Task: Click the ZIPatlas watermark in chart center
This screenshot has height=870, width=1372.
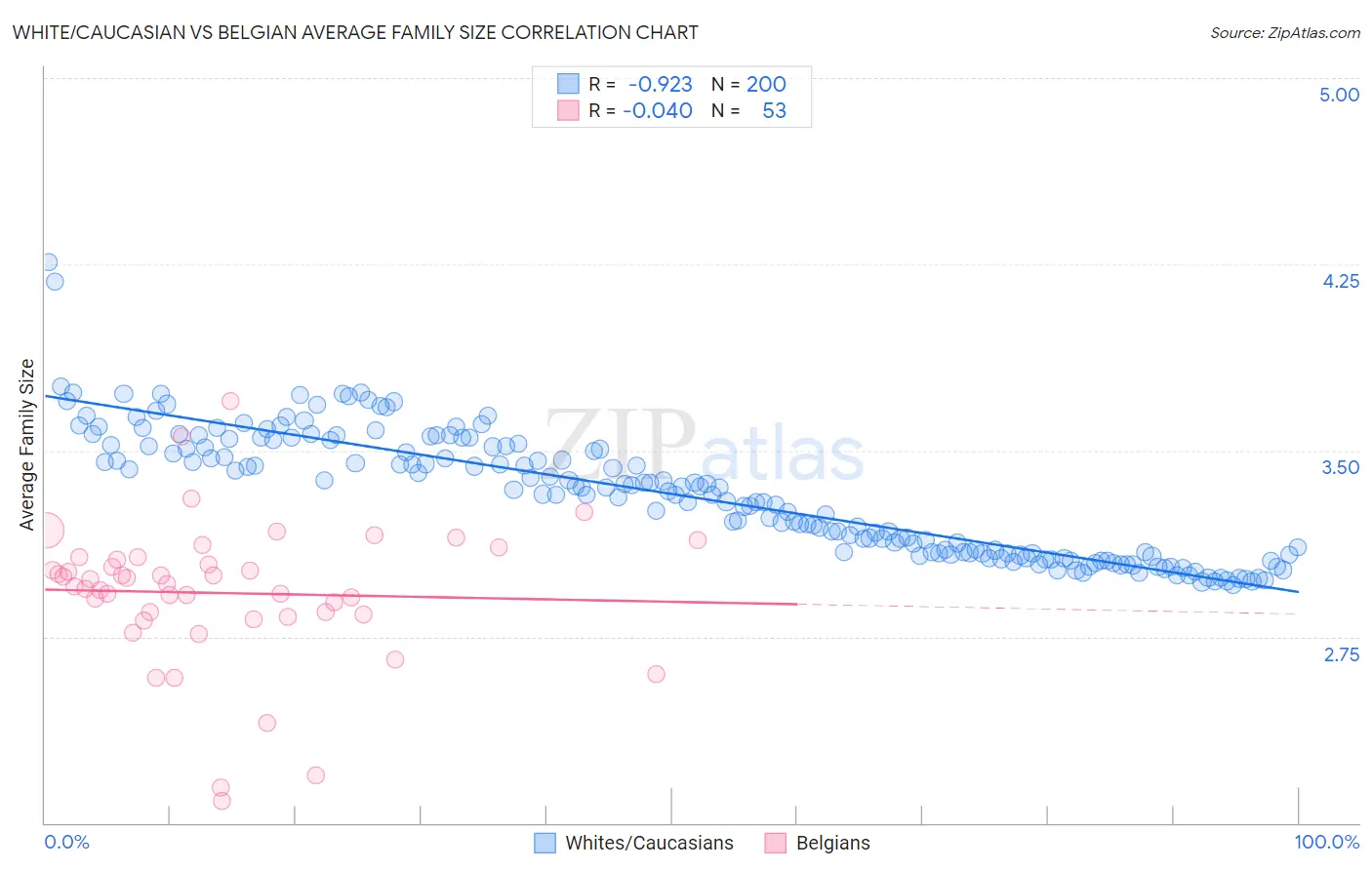Action: point(705,449)
